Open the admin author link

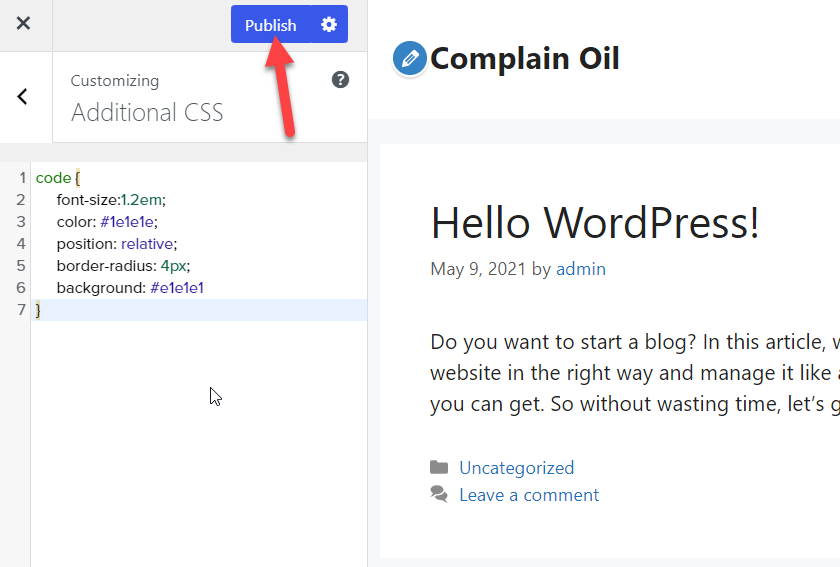click(581, 269)
